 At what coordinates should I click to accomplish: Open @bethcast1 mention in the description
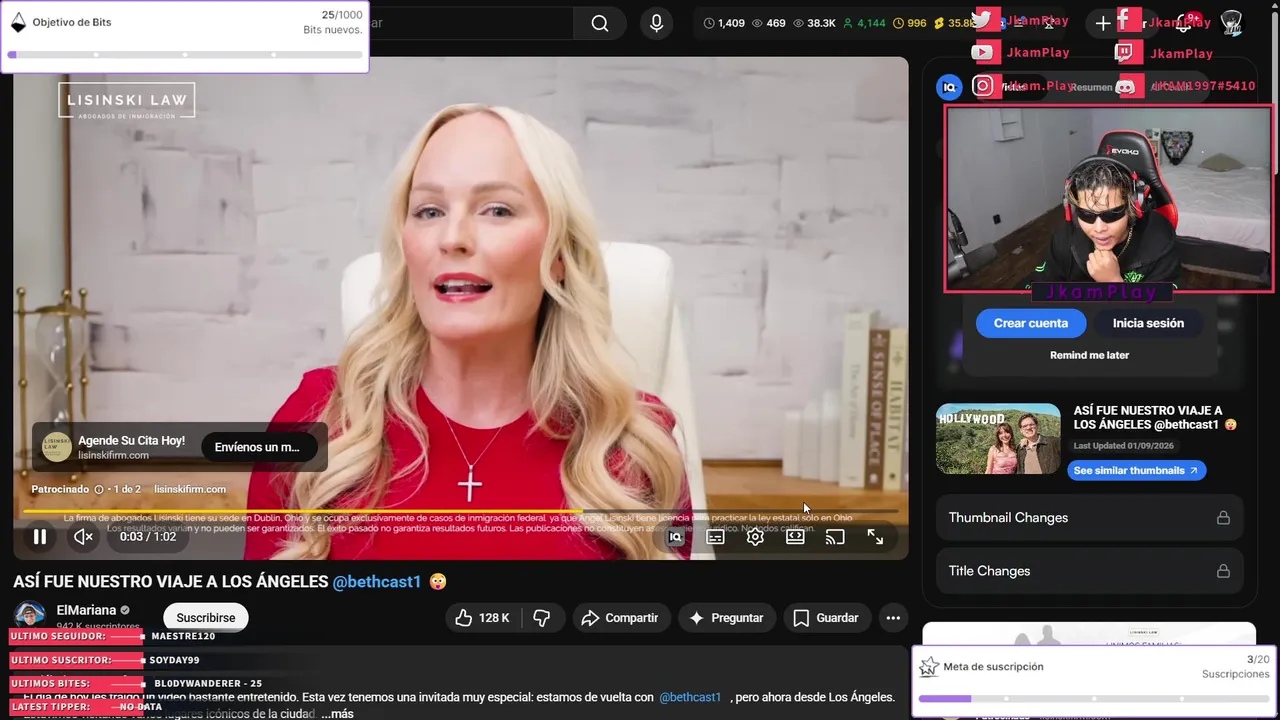point(690,697)
